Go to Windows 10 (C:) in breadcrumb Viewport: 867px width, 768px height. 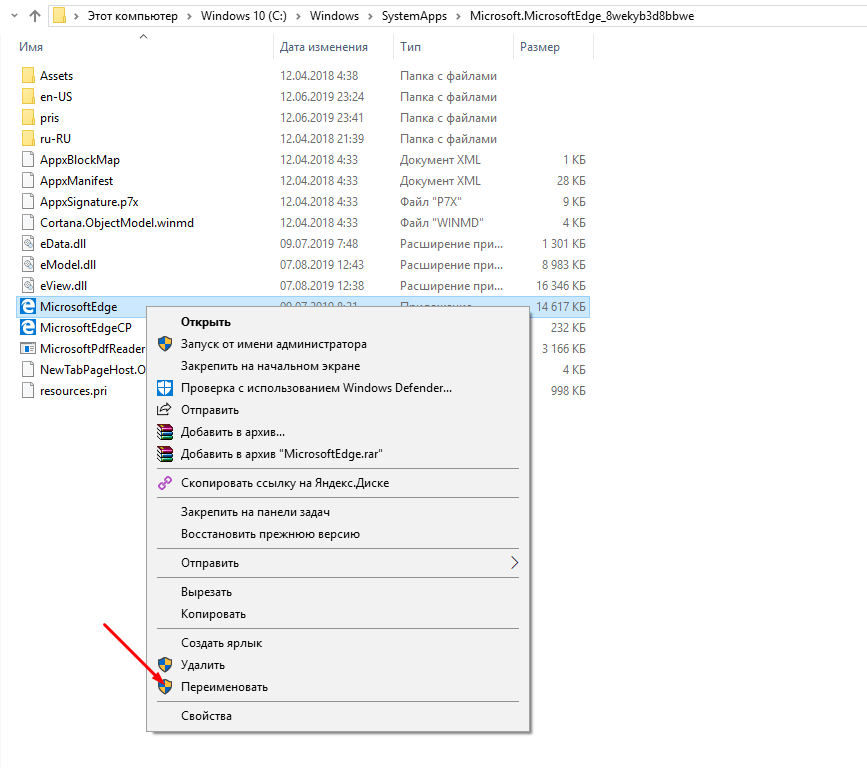point(244,16)
